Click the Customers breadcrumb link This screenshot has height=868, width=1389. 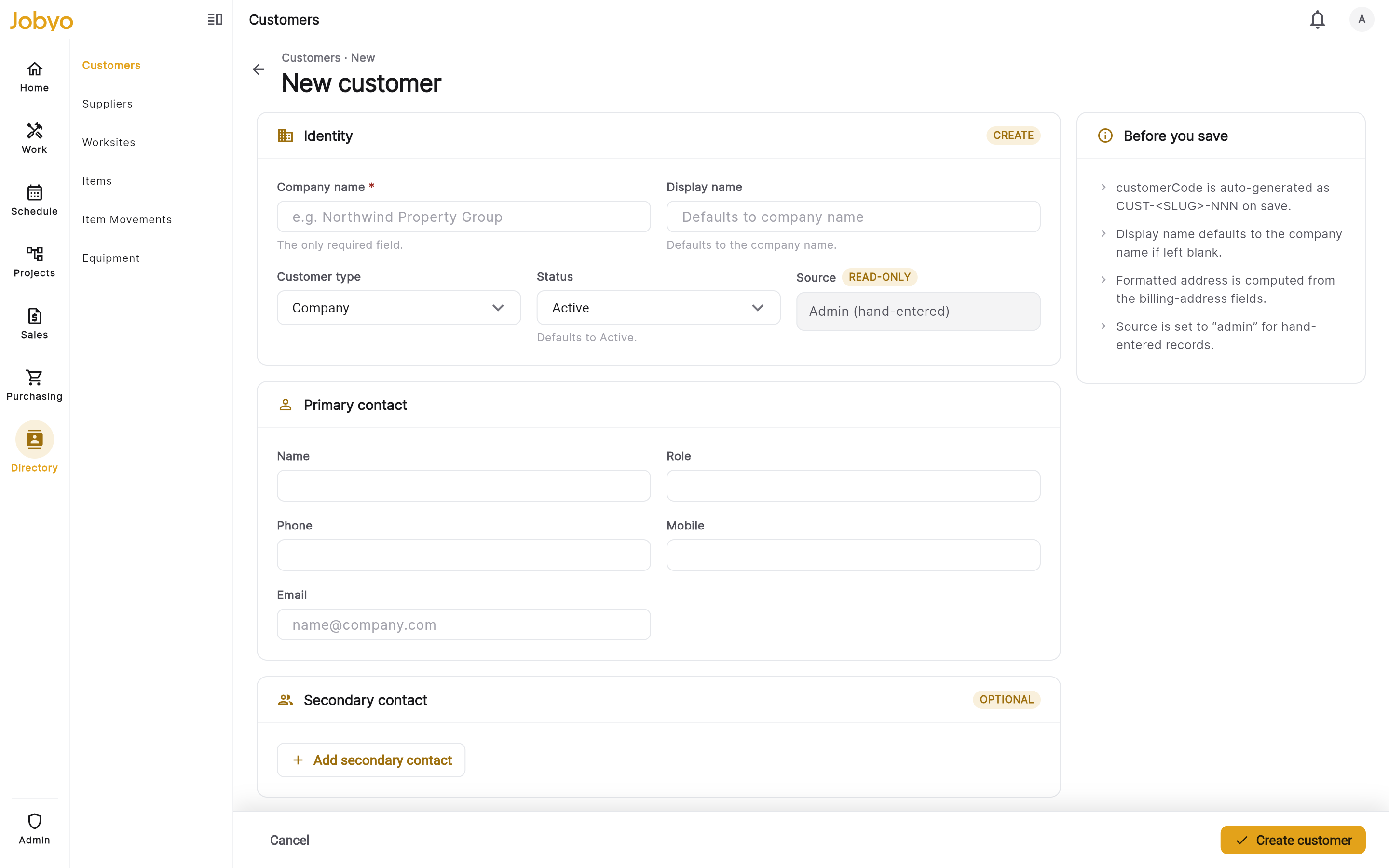pyautogui.click(x=311, y=58)
